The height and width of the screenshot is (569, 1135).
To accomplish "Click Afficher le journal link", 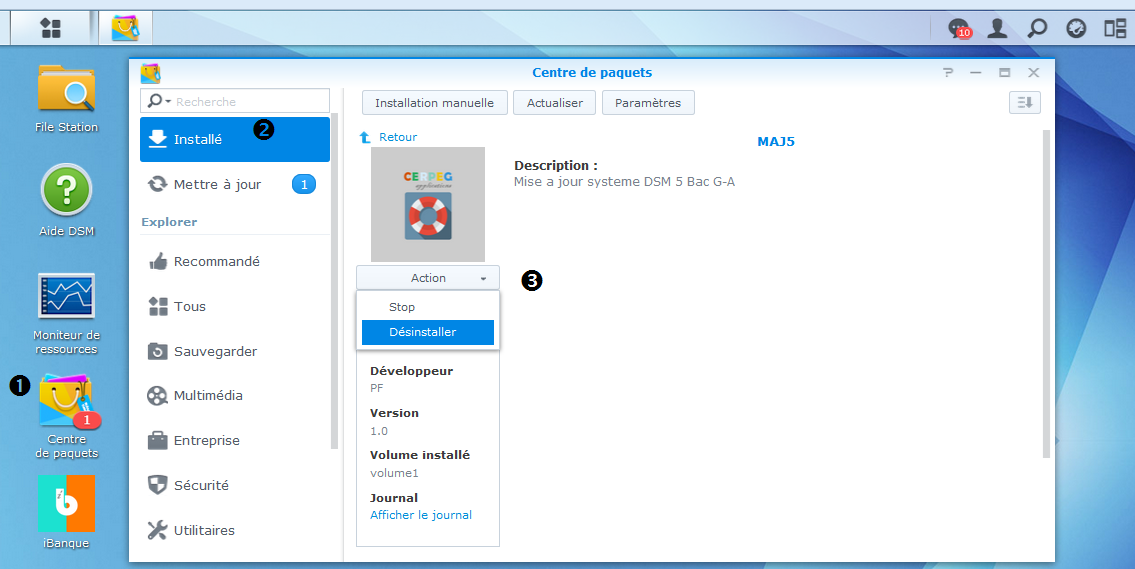I will point(421,515).
